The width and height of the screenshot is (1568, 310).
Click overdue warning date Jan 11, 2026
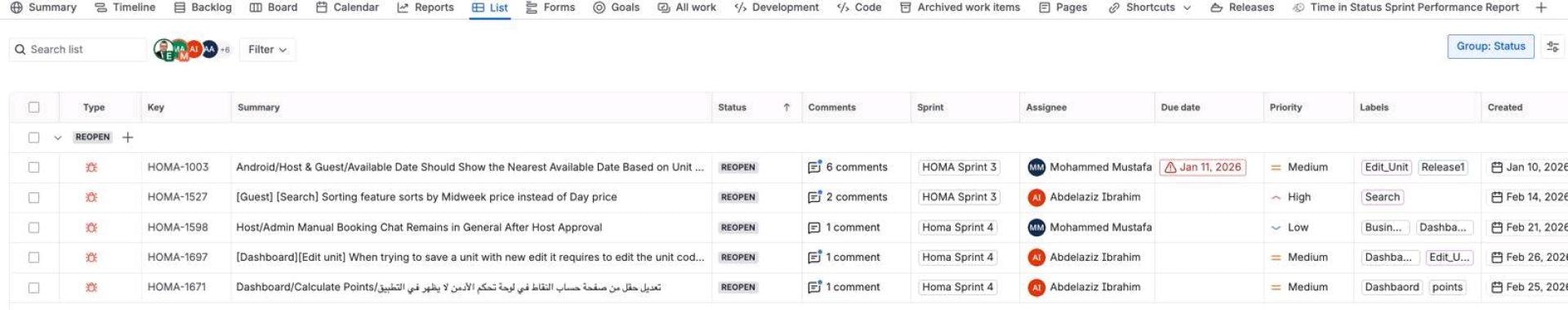[x=1202, y=167]
